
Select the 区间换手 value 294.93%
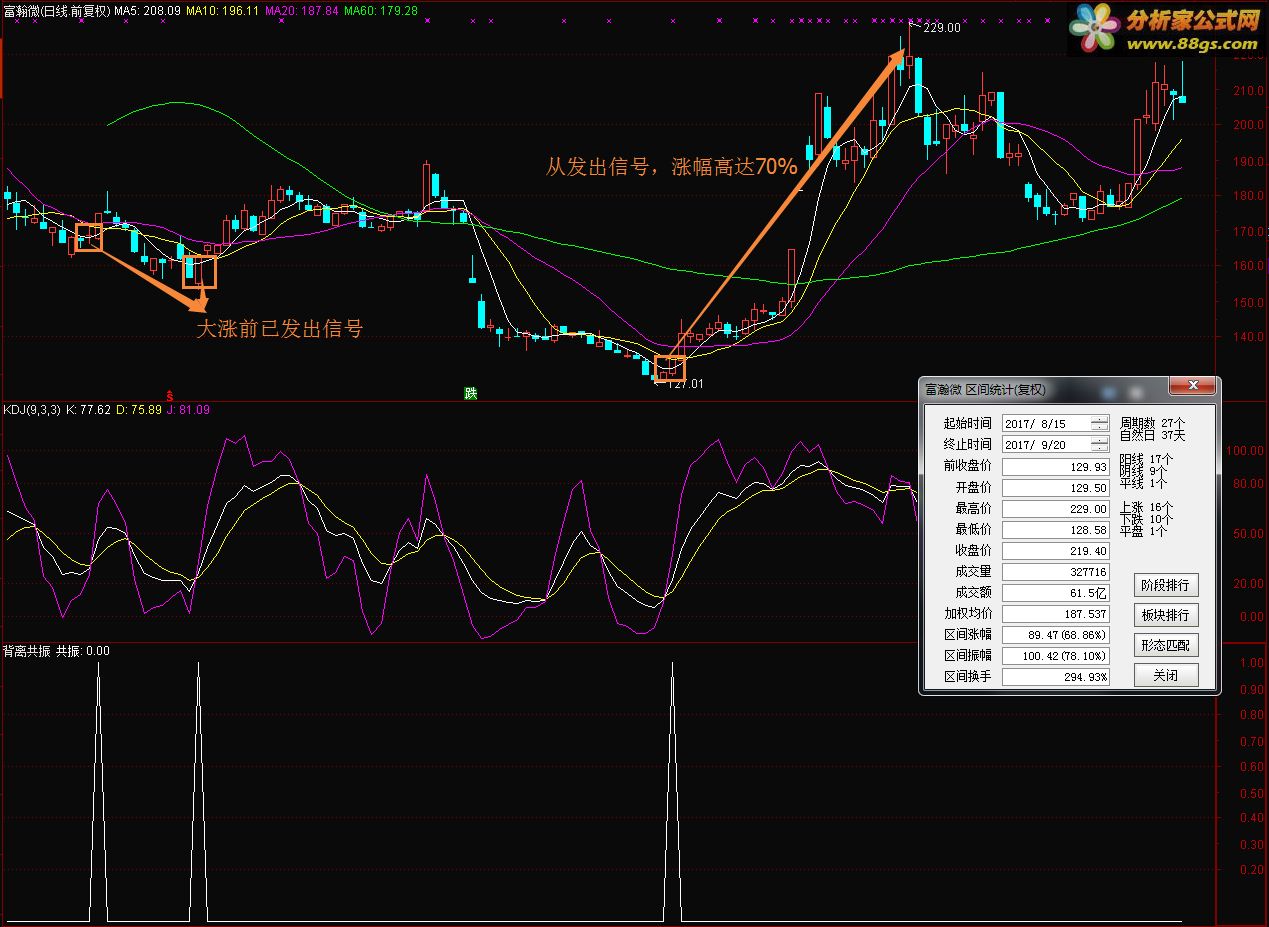pyautogui.click(x=1055, y=677)
